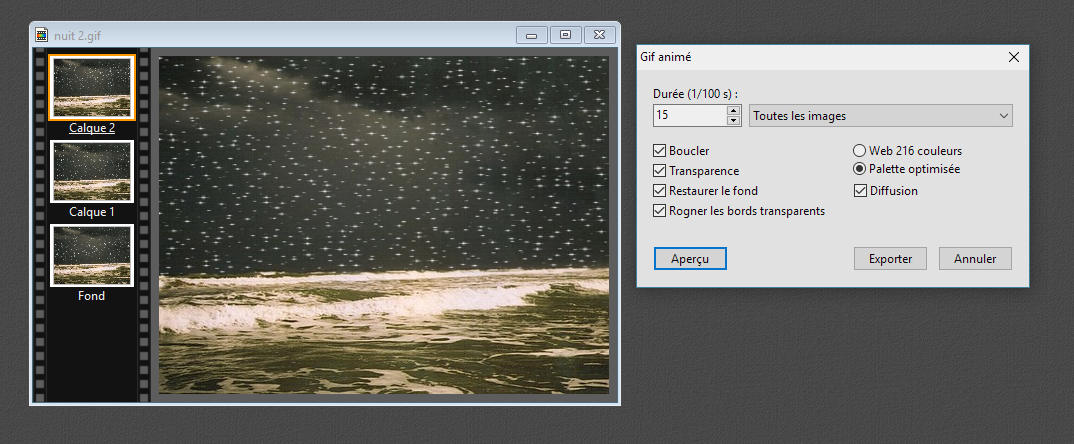Select the Fond layer thumbnail
Image resolution: width=1074 pixels, height=444 pixels.
point(91,256)
